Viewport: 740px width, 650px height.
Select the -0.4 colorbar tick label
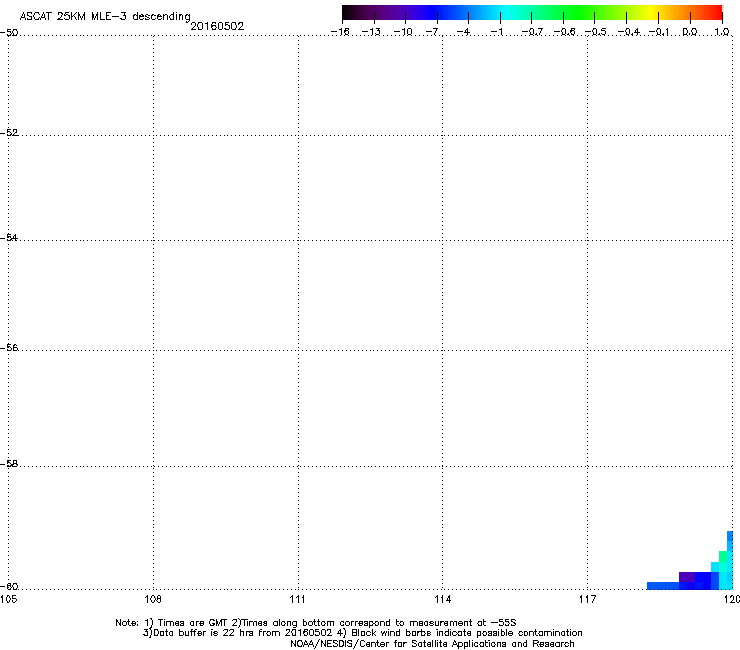[x=629, y=32]
